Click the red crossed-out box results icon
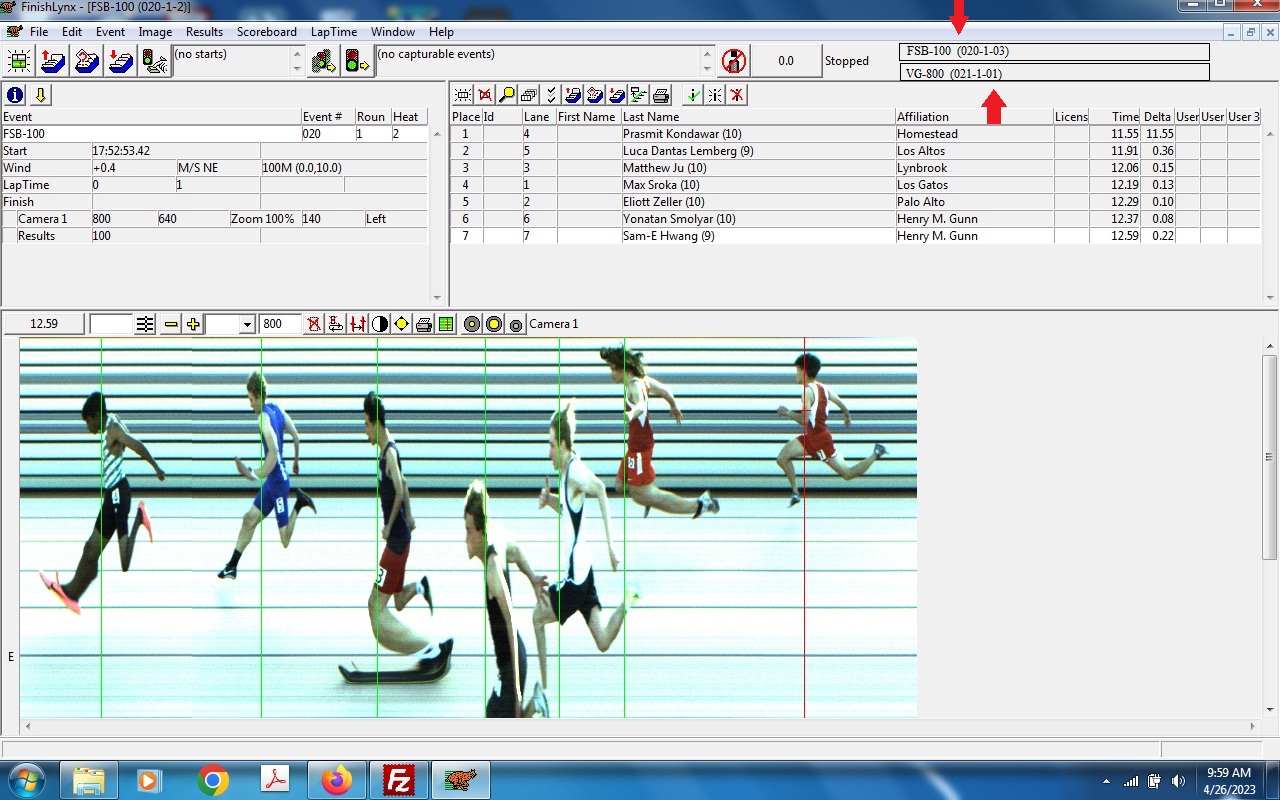 [x=485, y=95]
